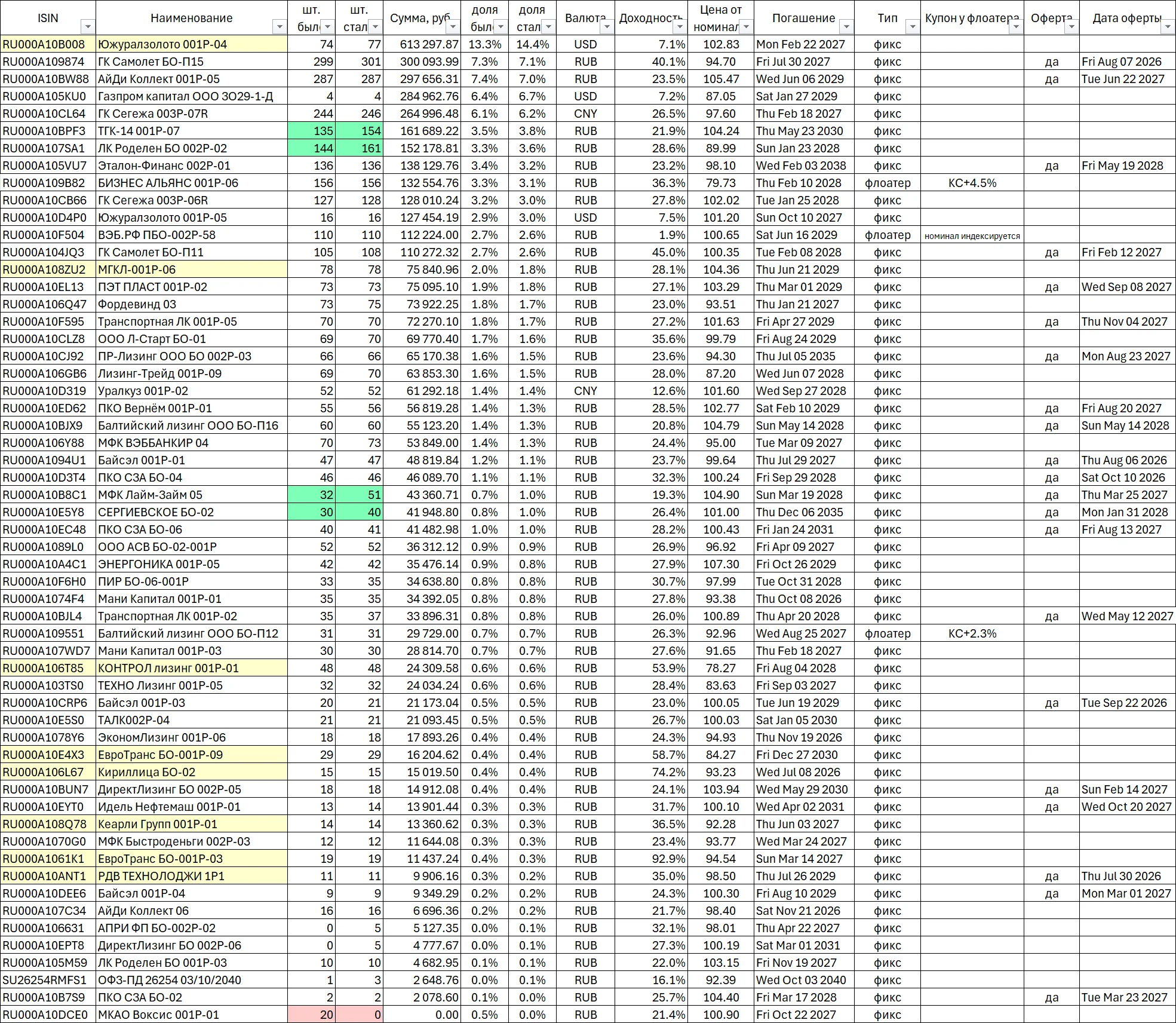Click the name cell 'МФК ВЭББАНКИР 04'

tap(192, 443)
